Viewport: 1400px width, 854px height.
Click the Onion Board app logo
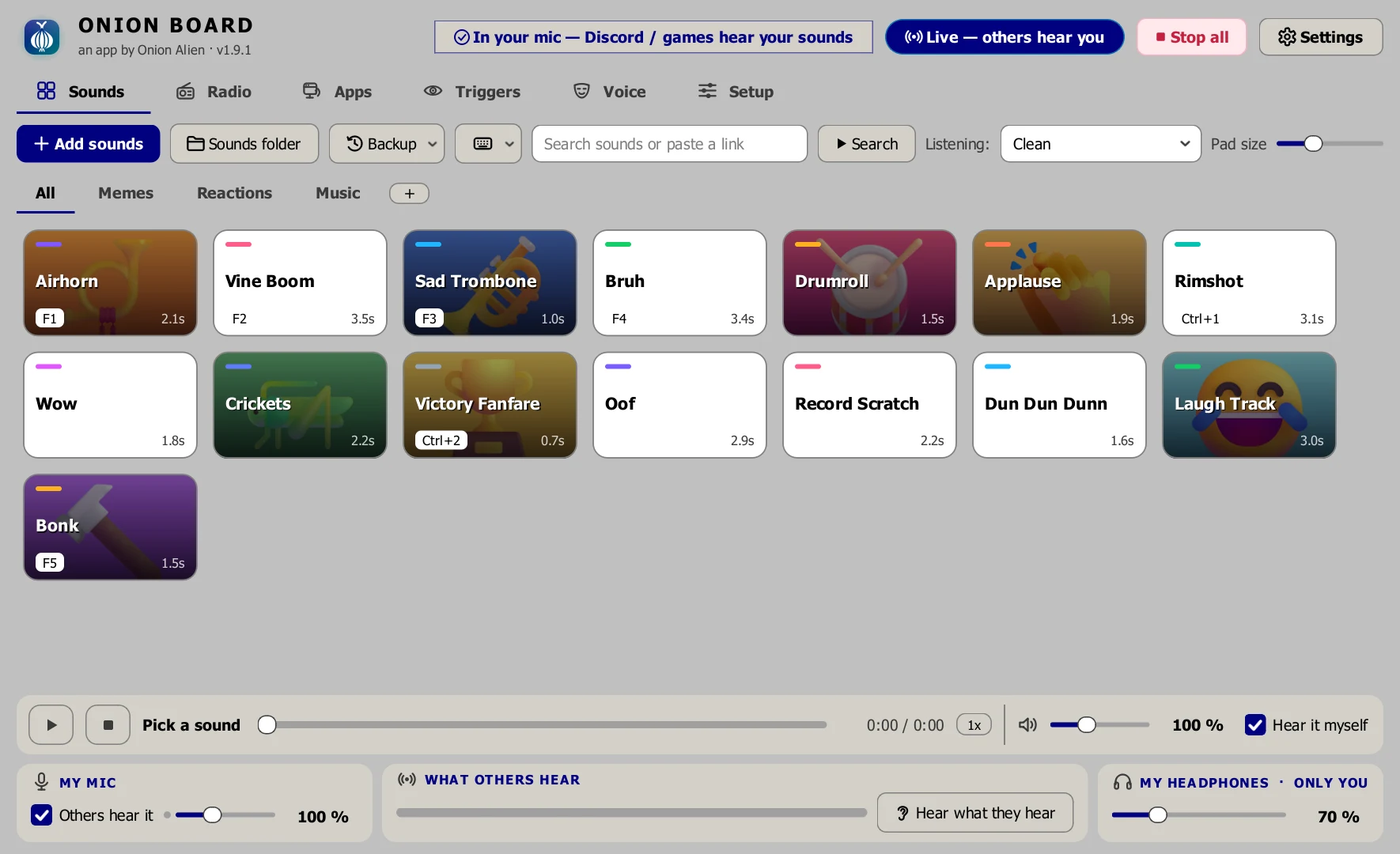42,37
